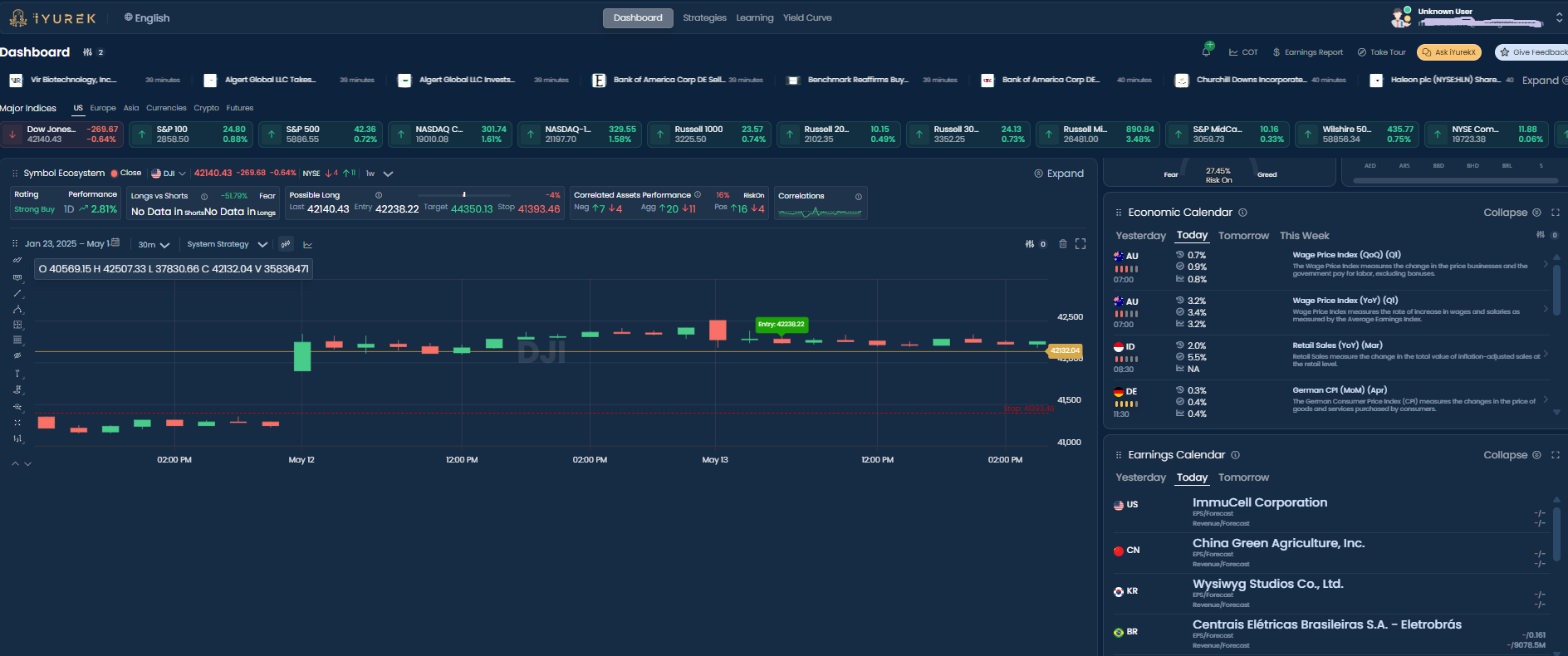This screenshot has width=1568, height=656.
Task: Show info for Correlations card
Action: (859, 197)
